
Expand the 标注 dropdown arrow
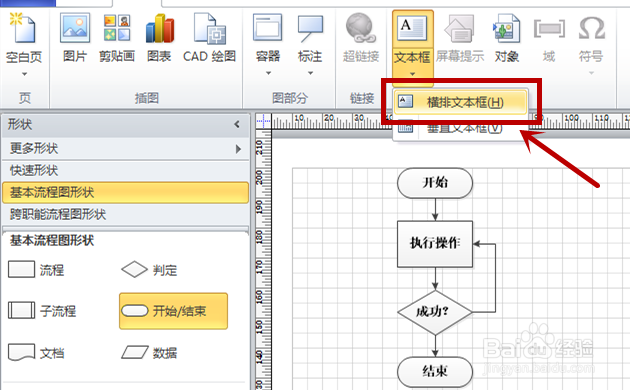coord(311,73)
